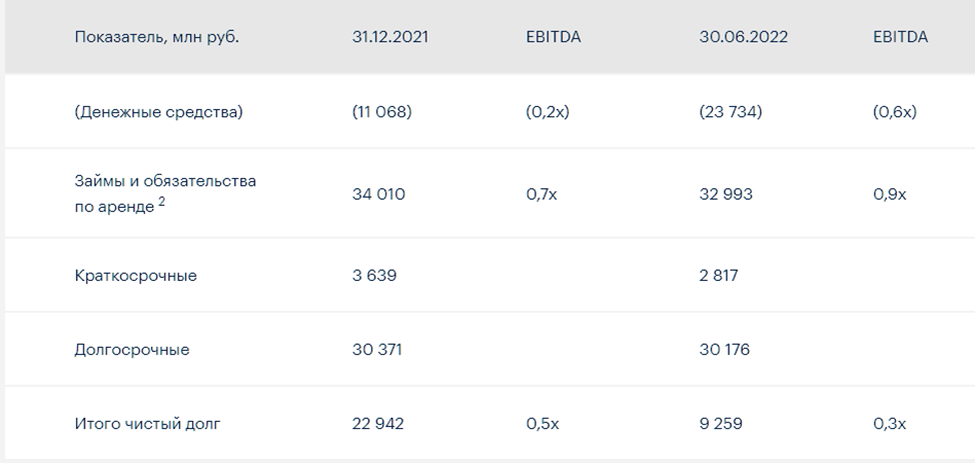Click the first EBITDA column header
The height and width of the screenshot is (463, 975).
tap(553, 37)
